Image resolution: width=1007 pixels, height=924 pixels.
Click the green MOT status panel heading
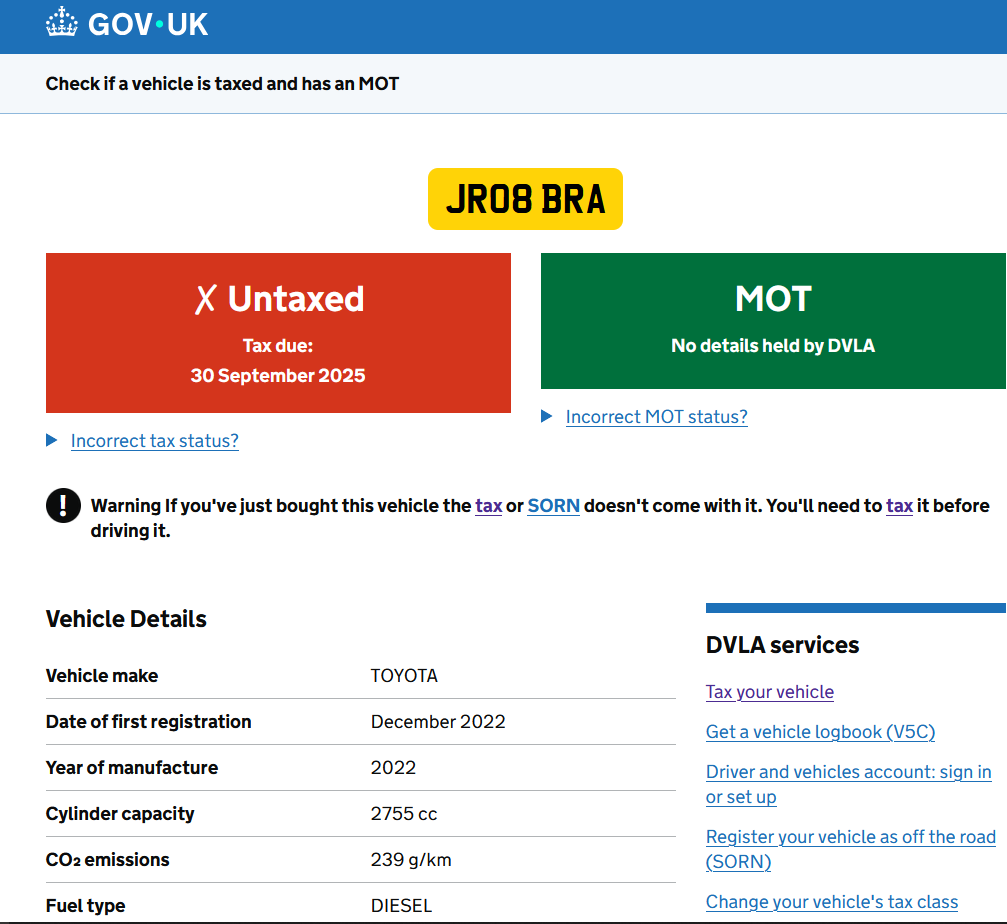[x=773, y=299]
